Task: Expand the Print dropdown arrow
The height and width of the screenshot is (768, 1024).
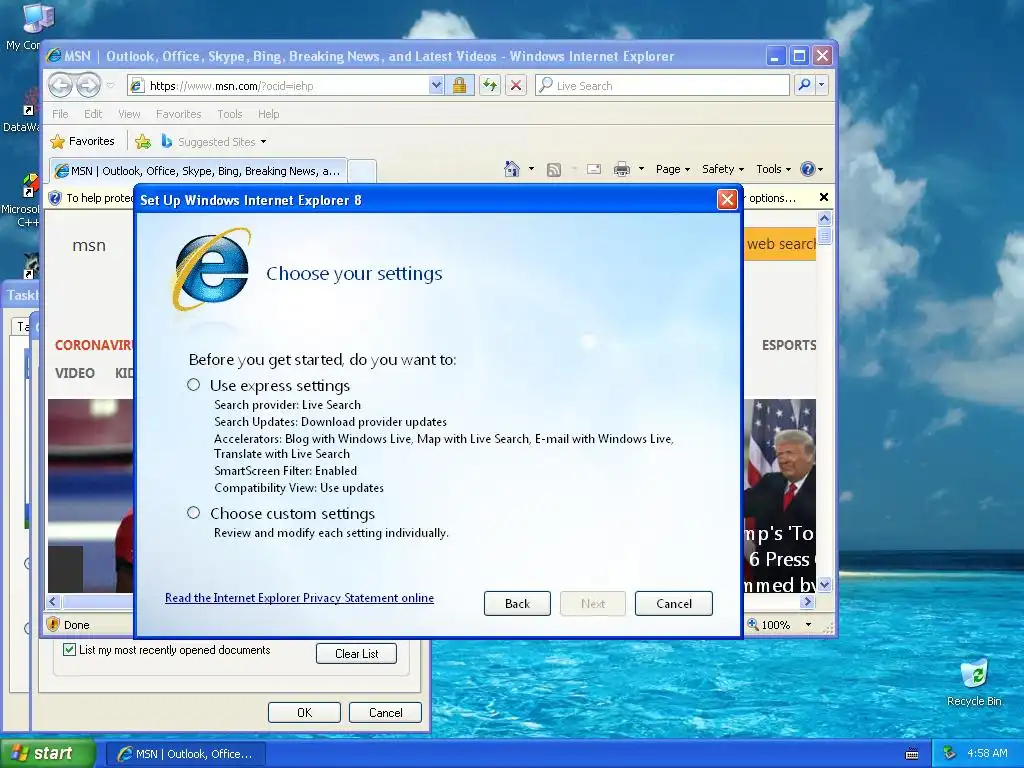Action: coord(641,169)
